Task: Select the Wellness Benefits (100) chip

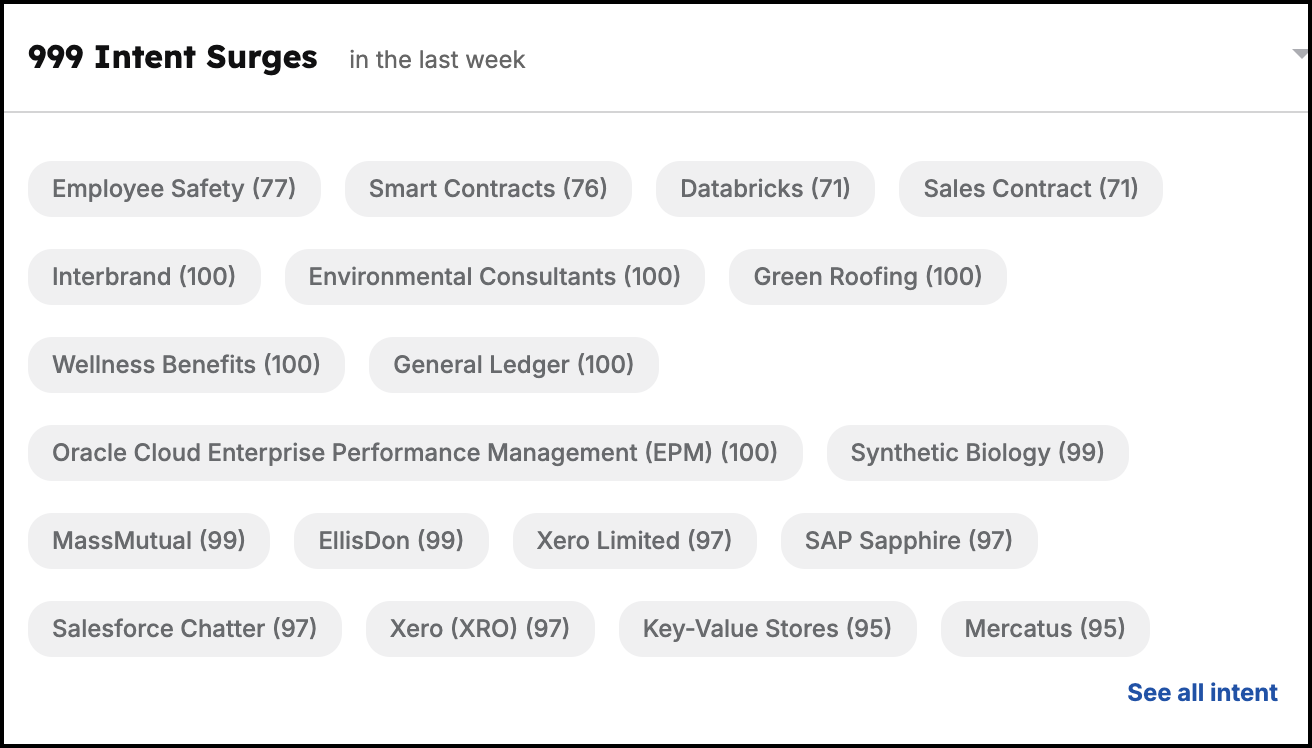Action: coord(186,365)
